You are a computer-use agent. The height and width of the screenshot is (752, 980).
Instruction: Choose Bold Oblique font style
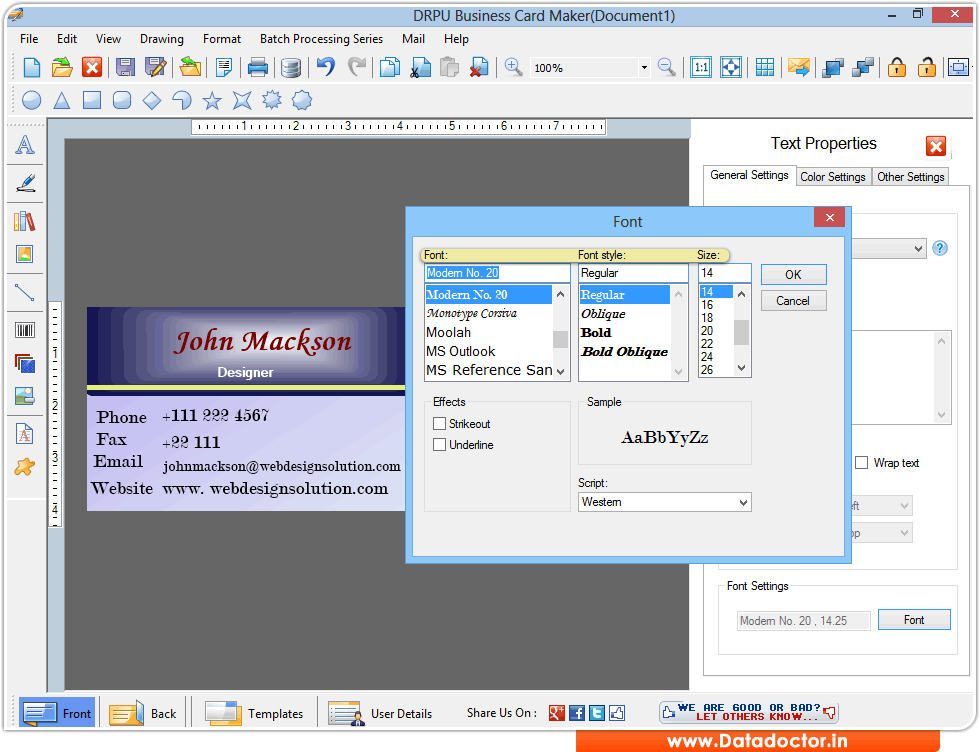624,351
